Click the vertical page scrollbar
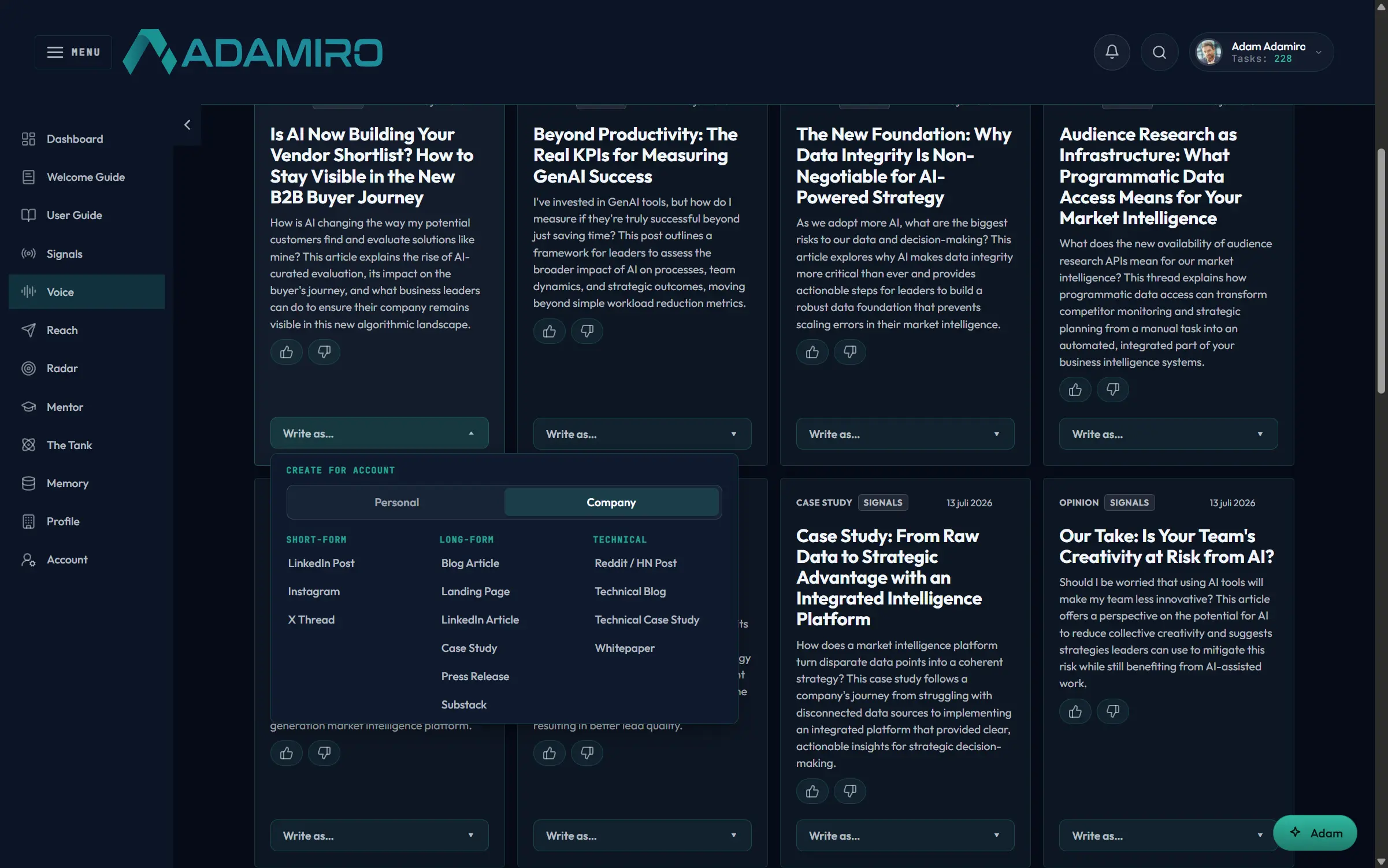Viewport: 1388px width, 868px height. click(1381, 272)
